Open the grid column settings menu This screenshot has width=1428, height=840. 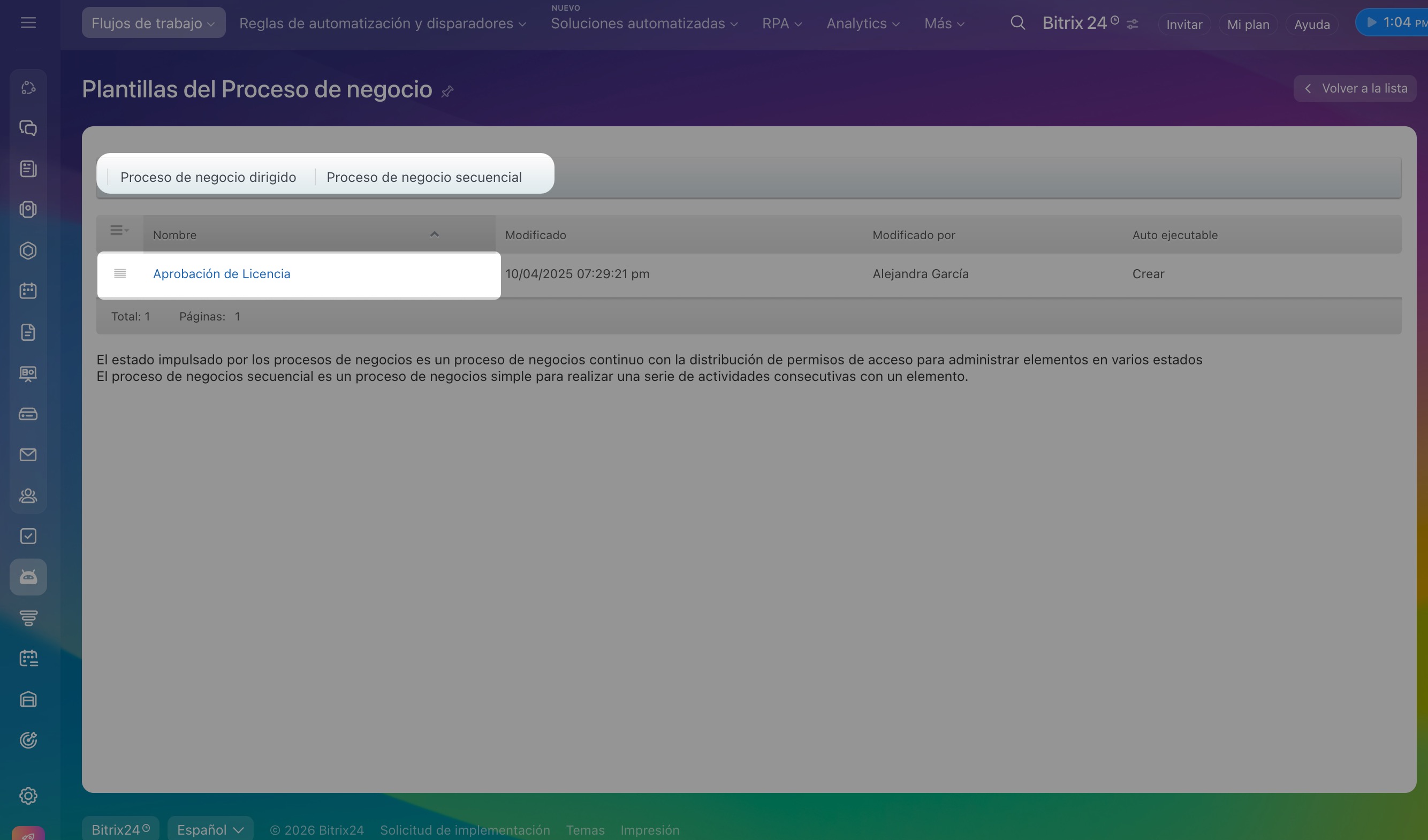tap(119, 231)
